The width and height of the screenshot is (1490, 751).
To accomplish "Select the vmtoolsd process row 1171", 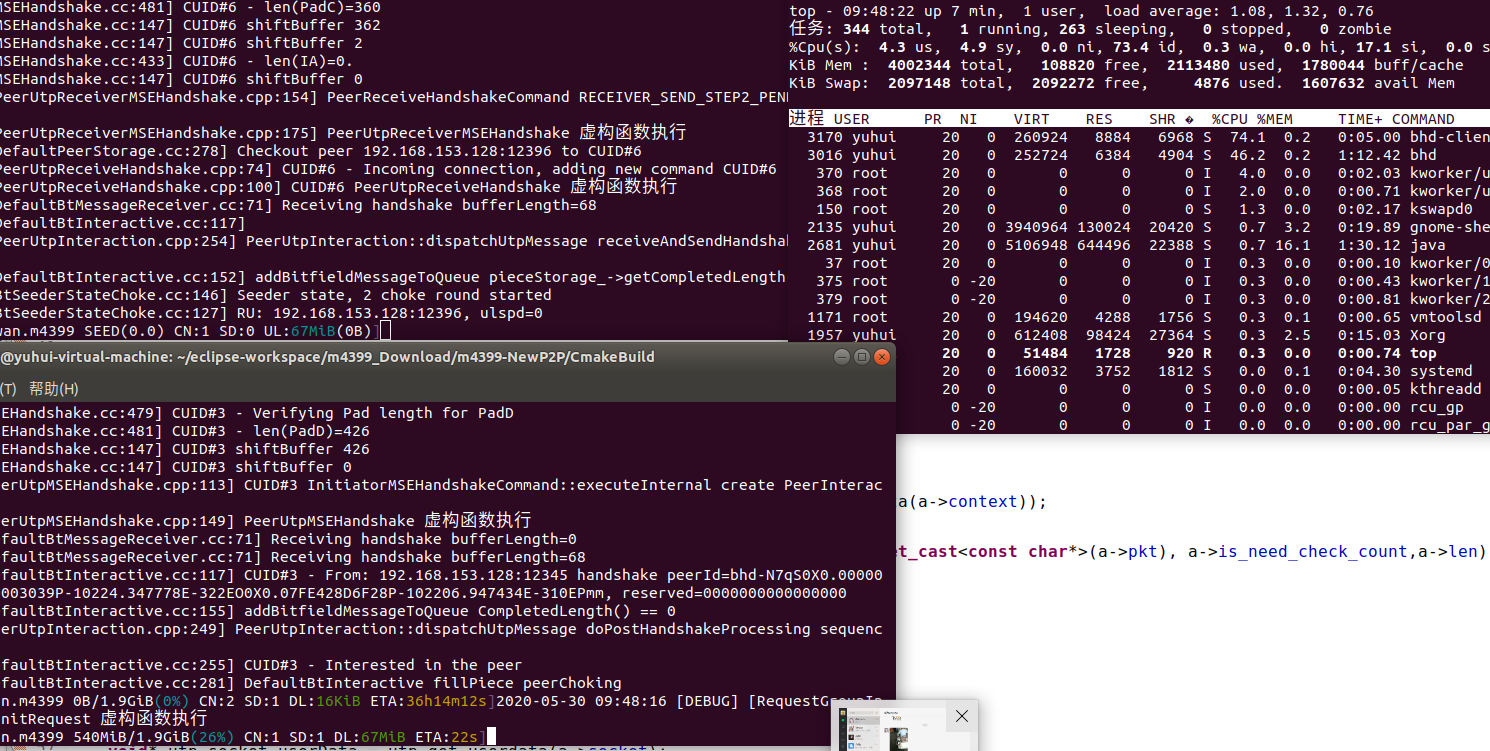I will [1139, 317].
